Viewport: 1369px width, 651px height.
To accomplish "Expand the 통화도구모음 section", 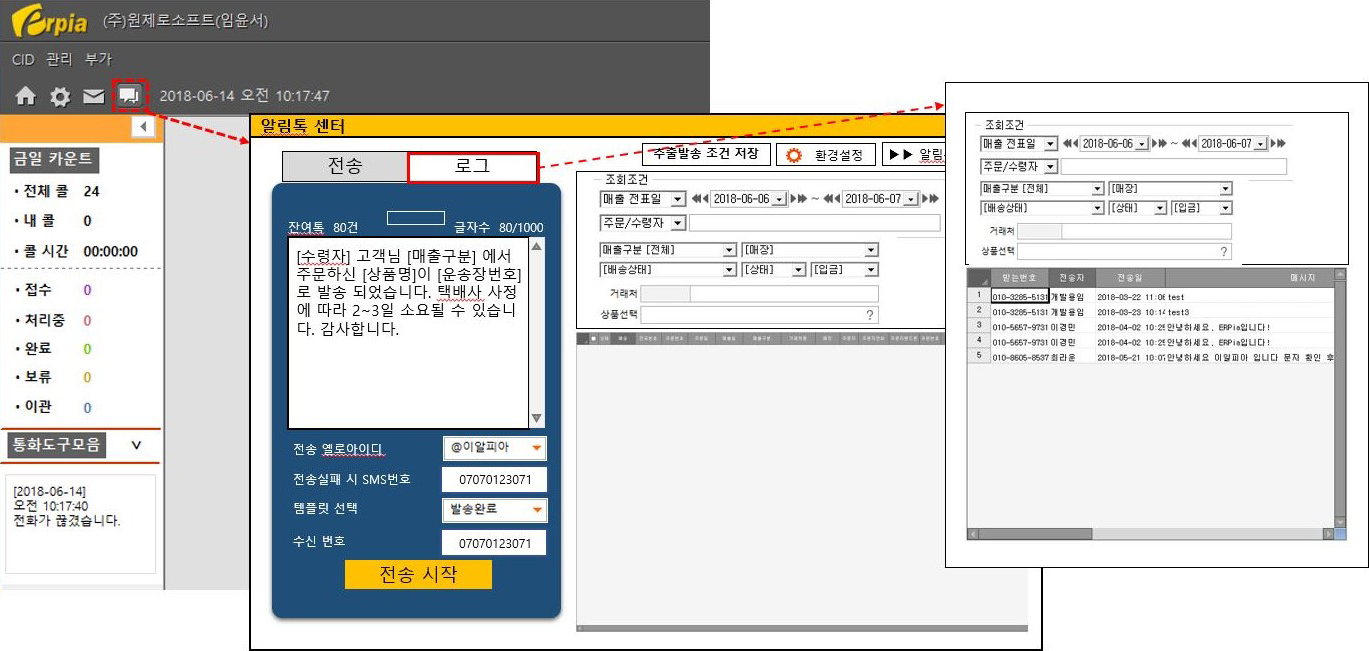I will pyautogui.click(x=137, y=445).
